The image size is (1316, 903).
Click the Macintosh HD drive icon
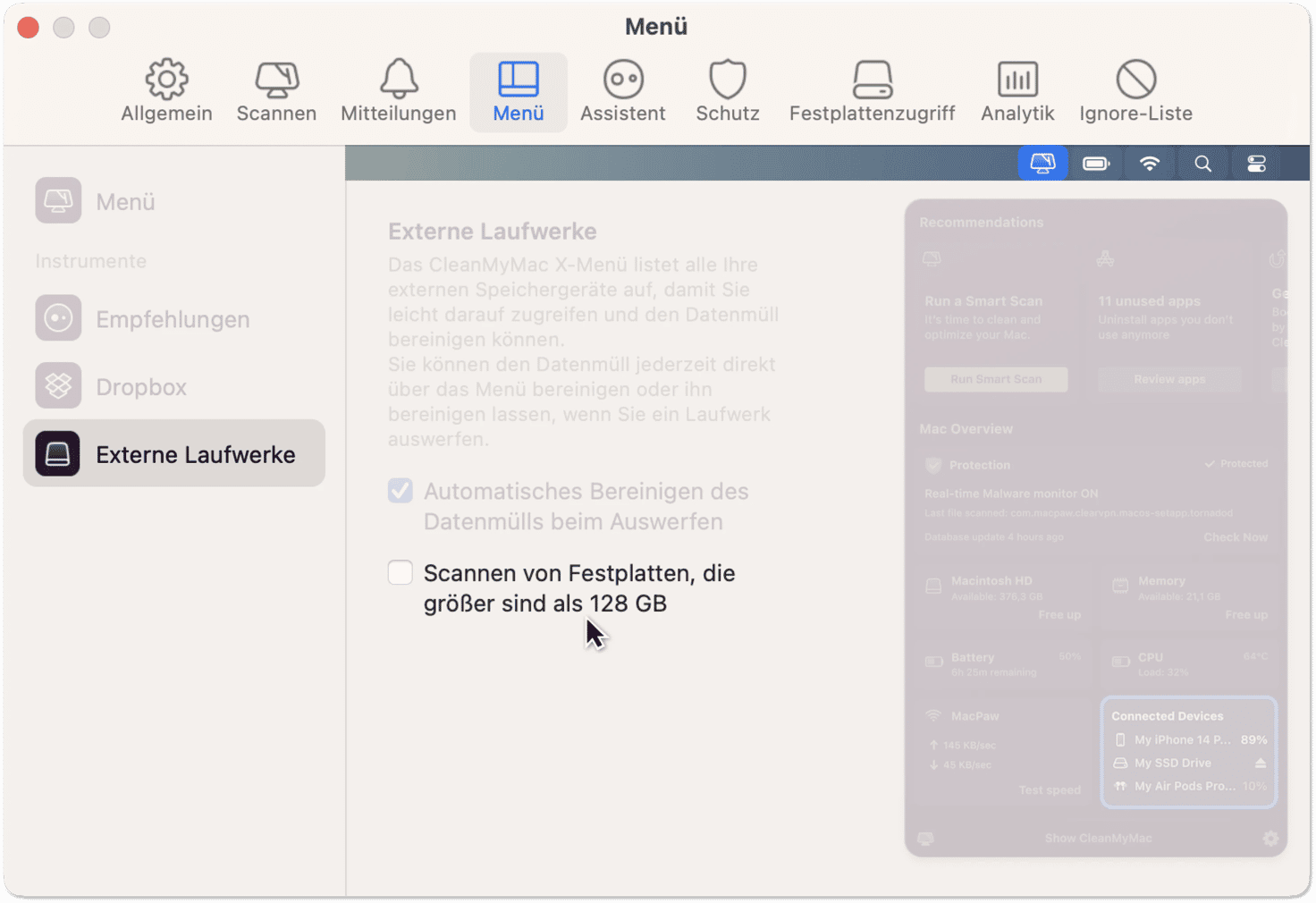[933, 587]
